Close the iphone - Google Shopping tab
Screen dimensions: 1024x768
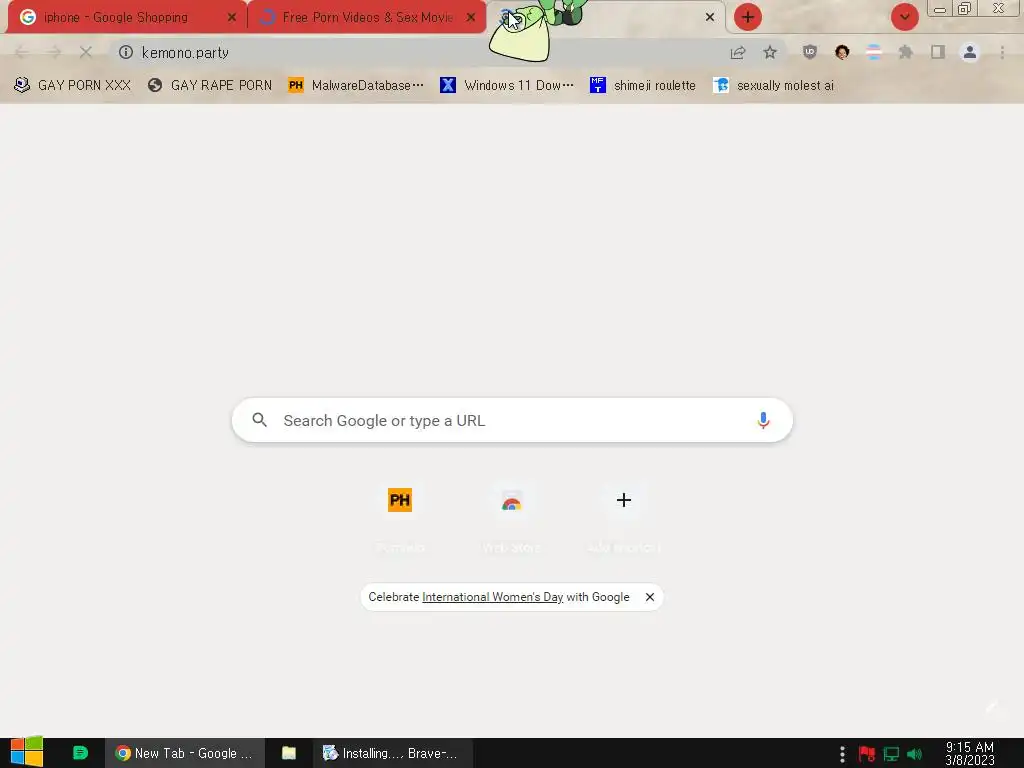coord(232,17)
